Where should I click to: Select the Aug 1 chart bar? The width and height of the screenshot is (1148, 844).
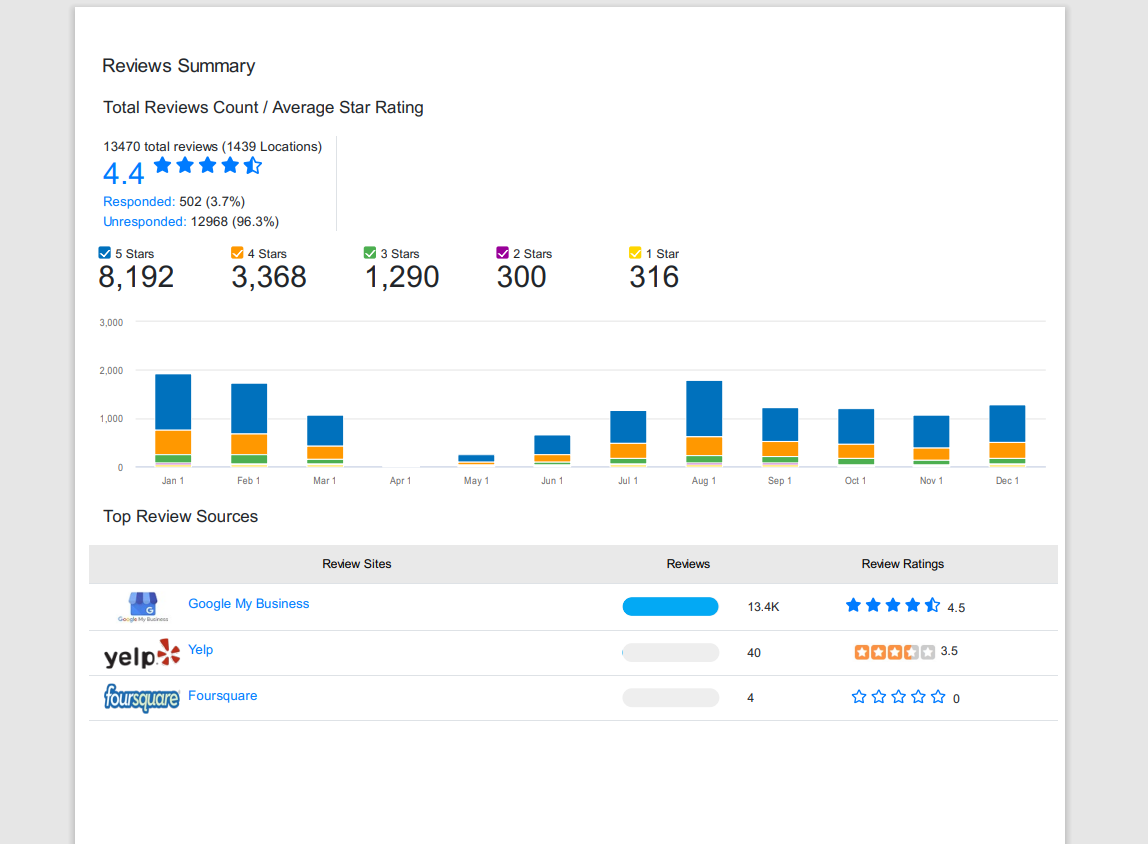point(704,424)
